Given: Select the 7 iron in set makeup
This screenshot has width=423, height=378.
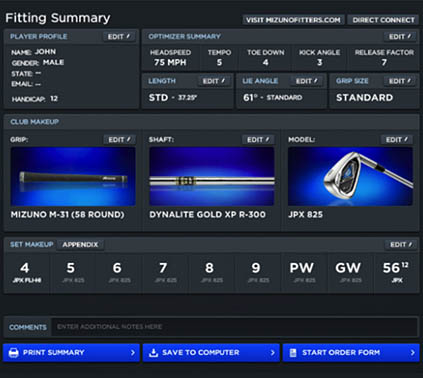Looking at the screenshot, I should [165, 273].
